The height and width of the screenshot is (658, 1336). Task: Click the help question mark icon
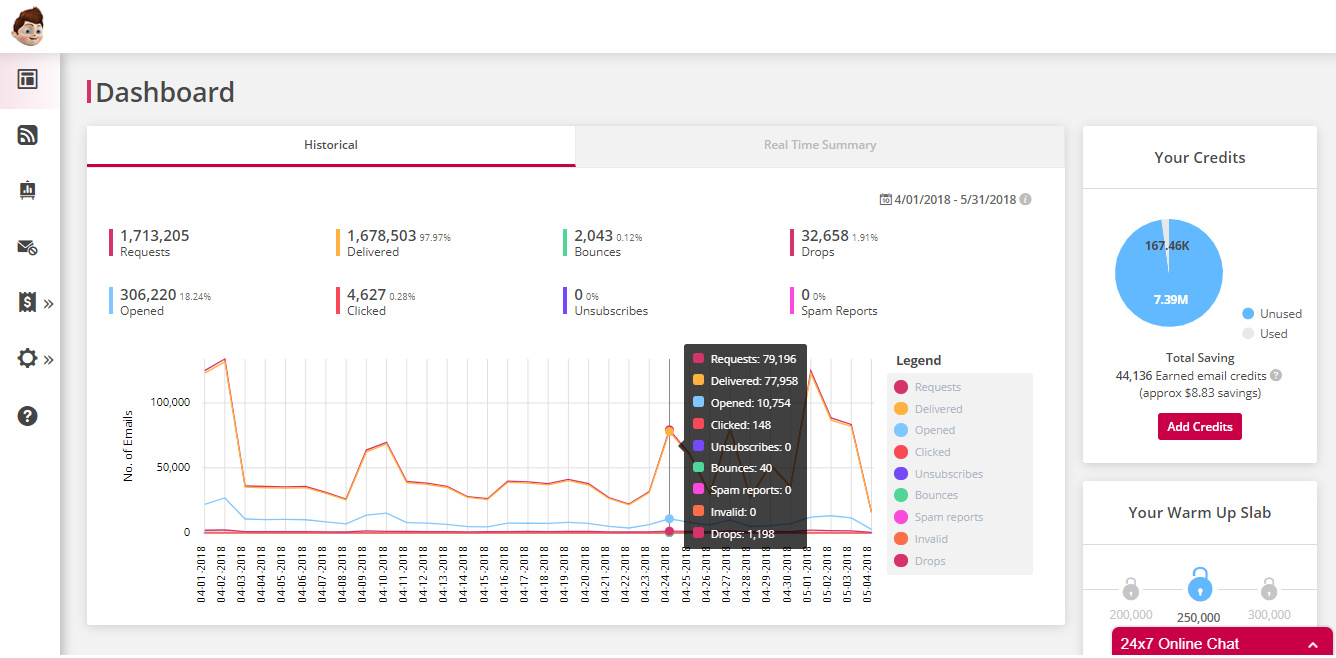[28, 416]
